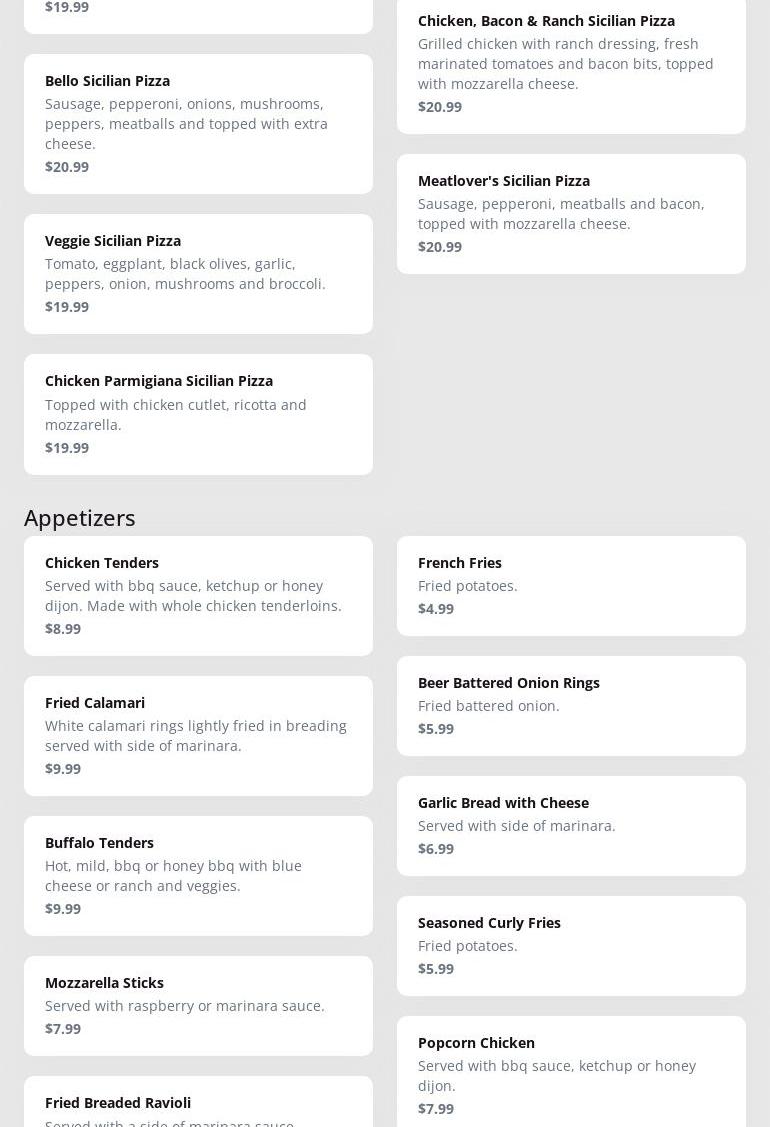Select Buffalo Tenders appetizer

(198, 875)
